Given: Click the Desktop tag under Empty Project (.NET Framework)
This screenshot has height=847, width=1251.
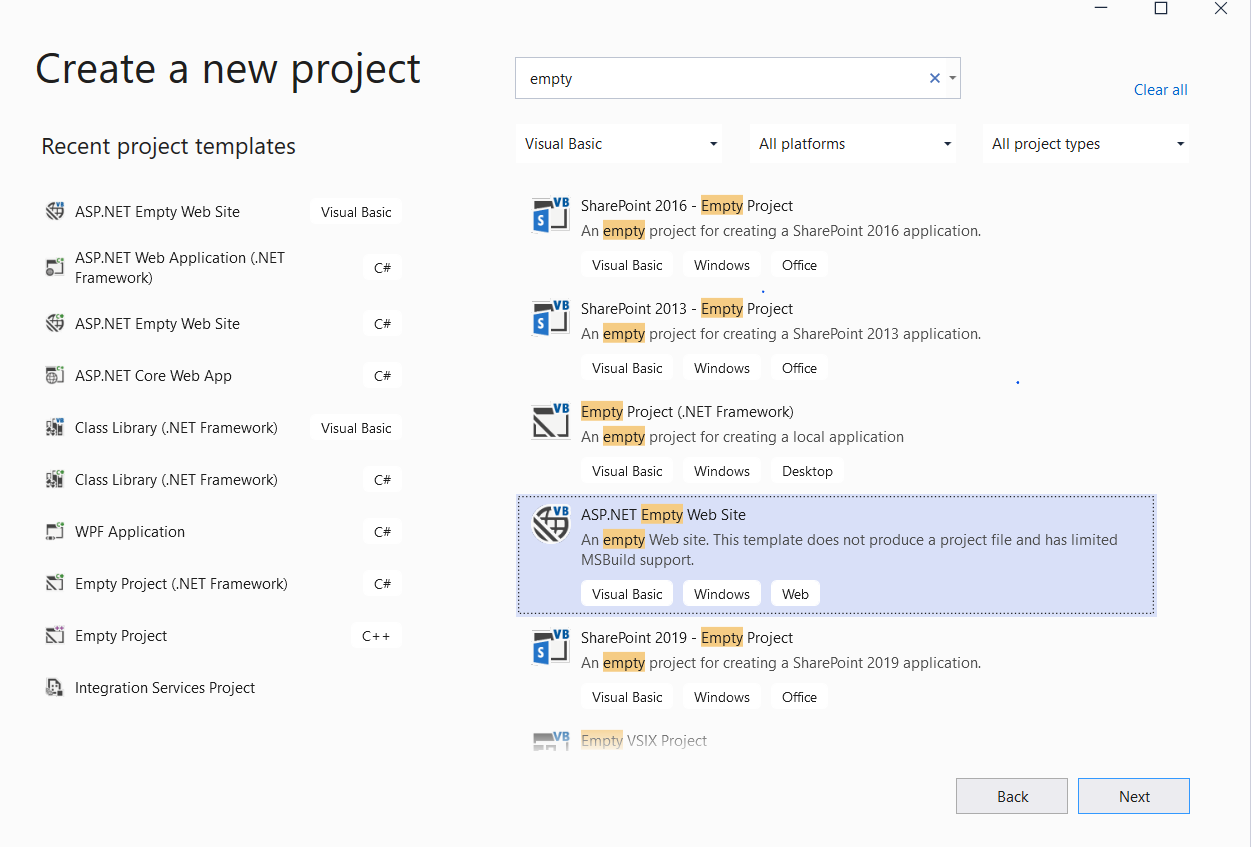Looking at the screenshot, I should (x=807, y=471).
